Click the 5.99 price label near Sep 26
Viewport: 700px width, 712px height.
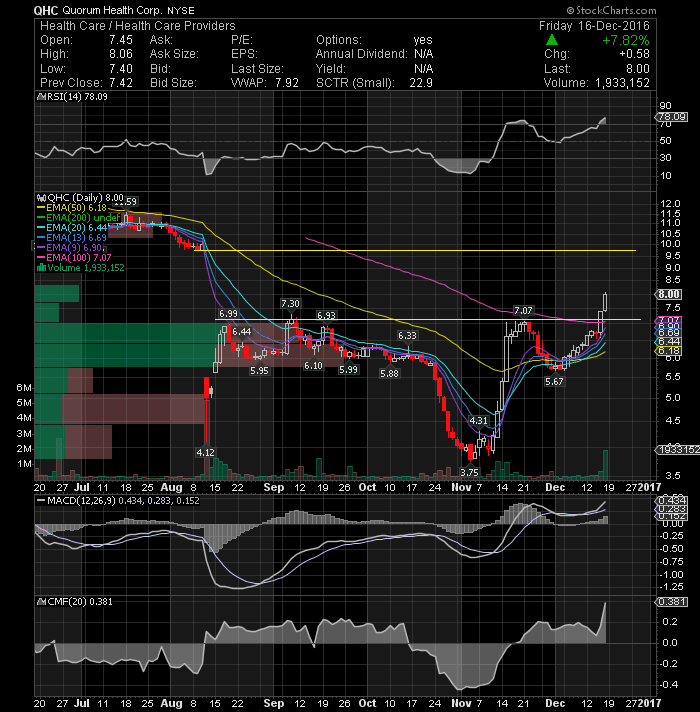(349, 370)
